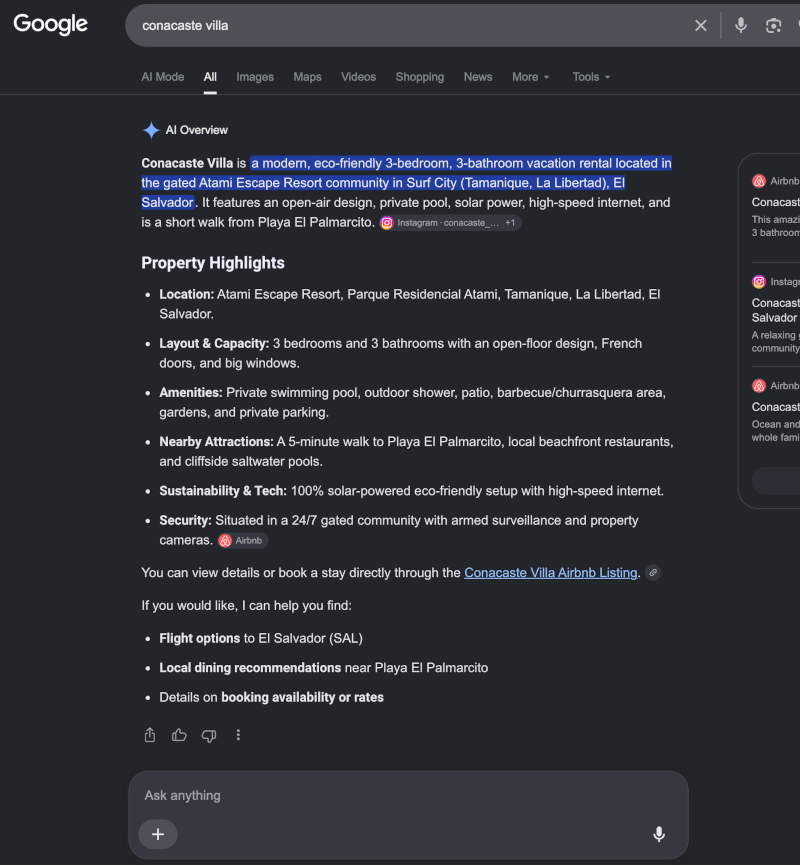Image resolution: width=800 pixels, height=865 pixels.
Task: Click the first Airbnb icon in sources panel
Action: (759, 181)
